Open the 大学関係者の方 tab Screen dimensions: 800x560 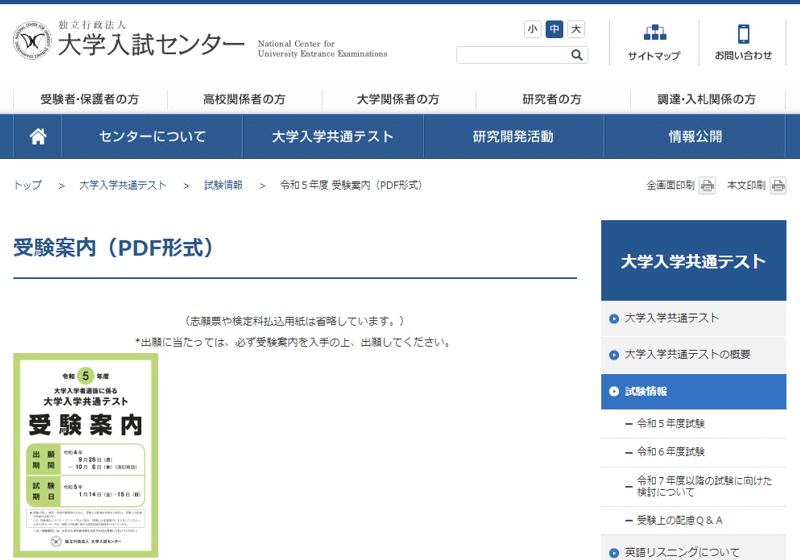click(x=398, y=99)
